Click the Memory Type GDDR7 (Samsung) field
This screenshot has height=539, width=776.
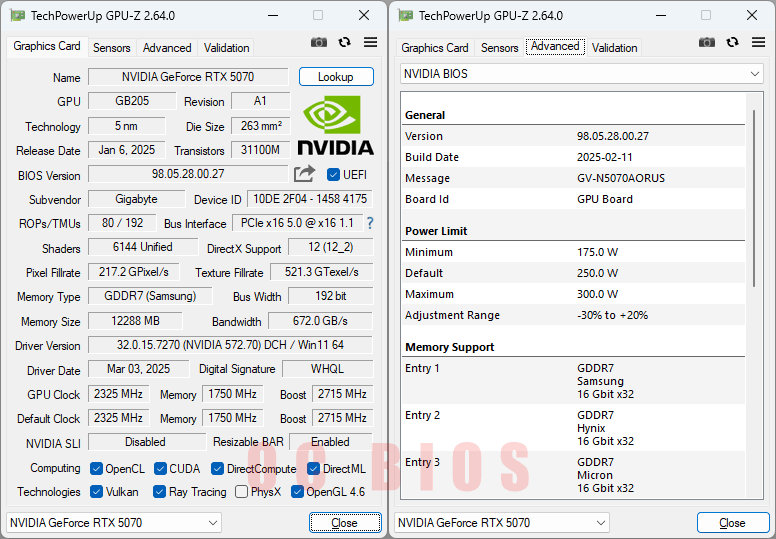[x=150, y=296]
